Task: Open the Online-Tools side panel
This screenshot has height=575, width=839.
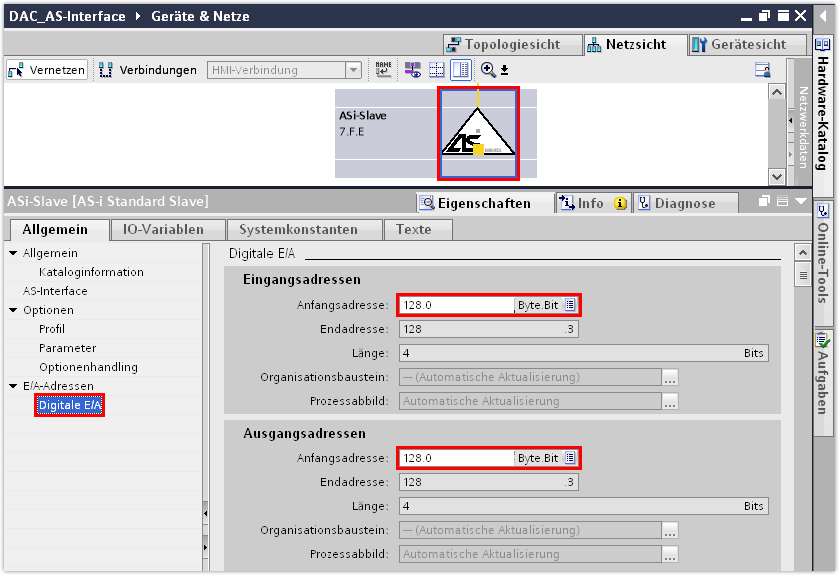Action: [x=822, y=258]
